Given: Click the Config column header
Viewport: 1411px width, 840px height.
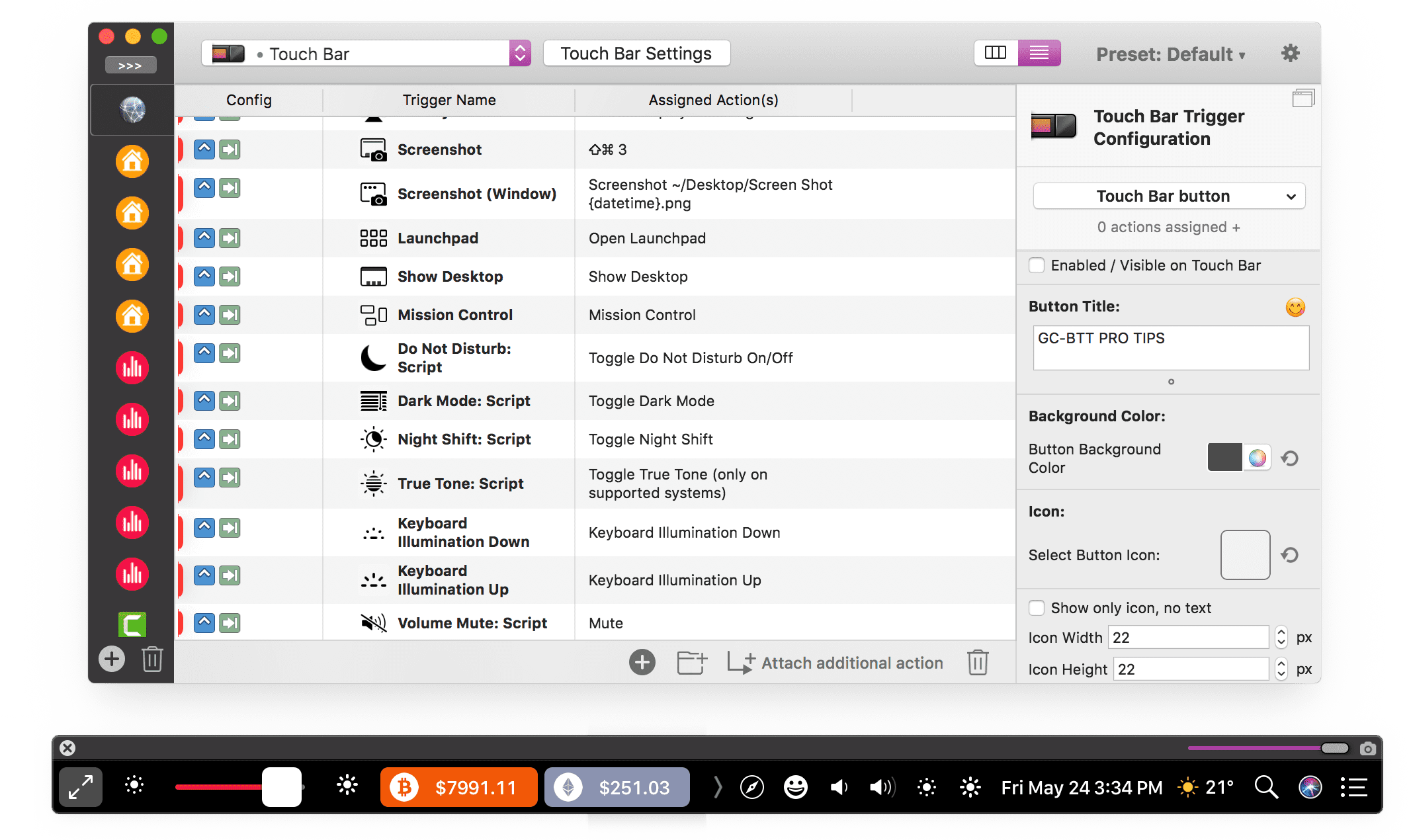Looking at the screenshot, I should (249, 100).
